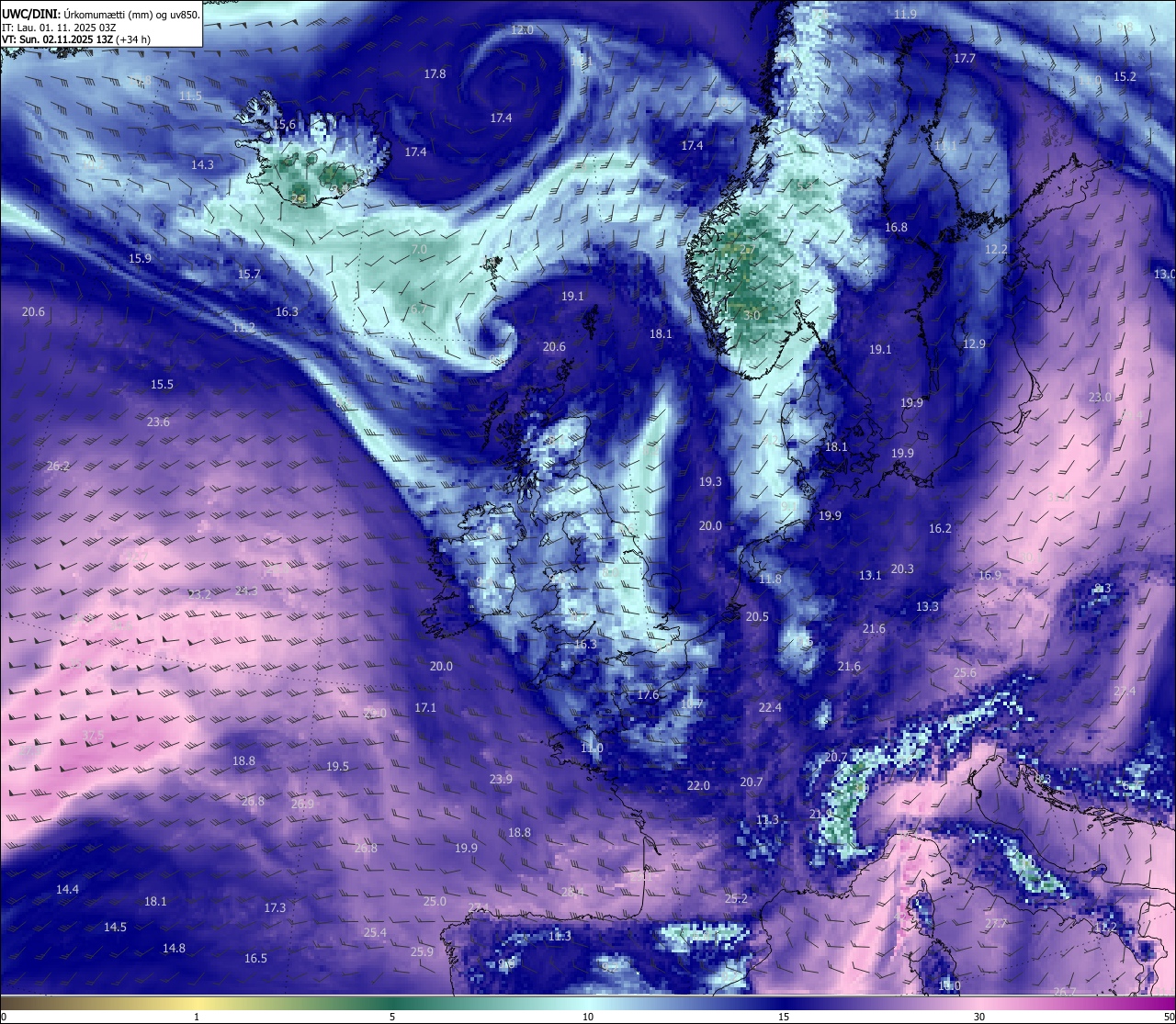Click the map value 27.4

click(x=1125, y=692)
